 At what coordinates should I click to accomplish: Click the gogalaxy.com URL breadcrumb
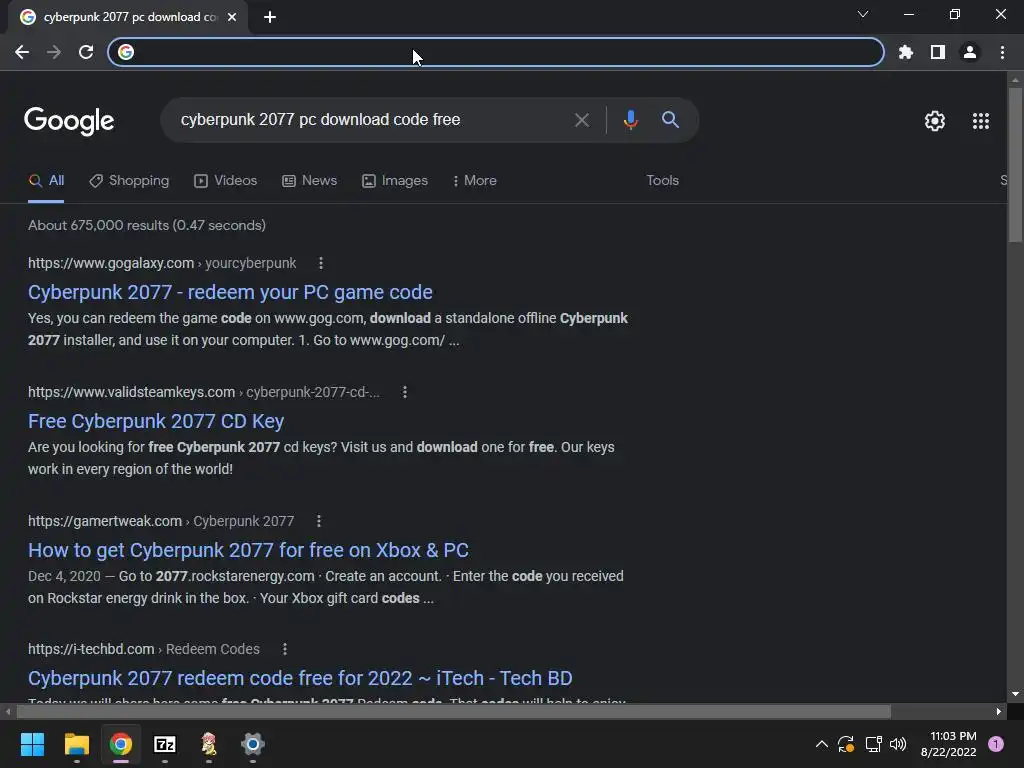[162, 263]
